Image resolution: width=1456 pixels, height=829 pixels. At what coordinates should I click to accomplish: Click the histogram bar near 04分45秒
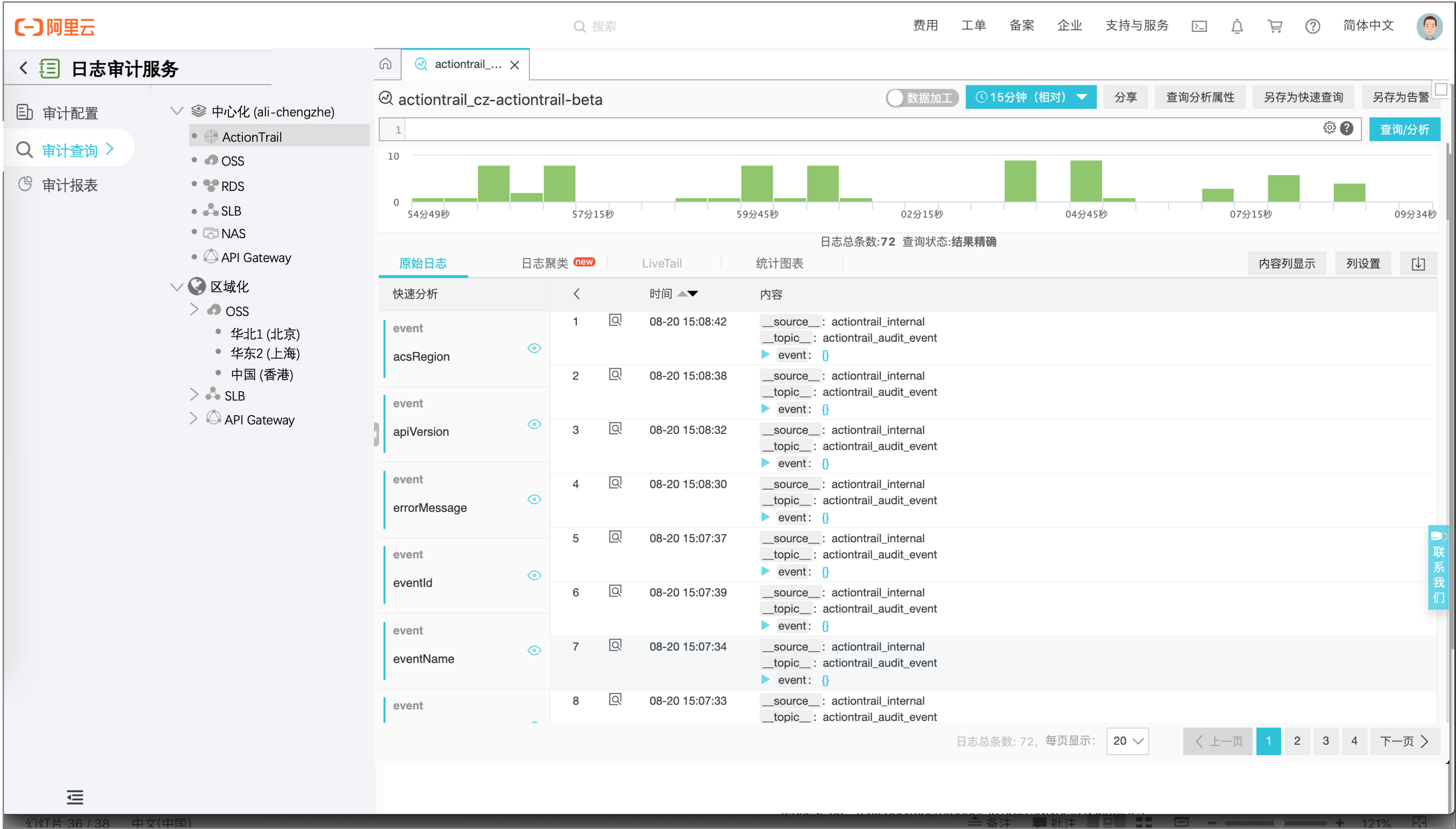click(1086, 181)
